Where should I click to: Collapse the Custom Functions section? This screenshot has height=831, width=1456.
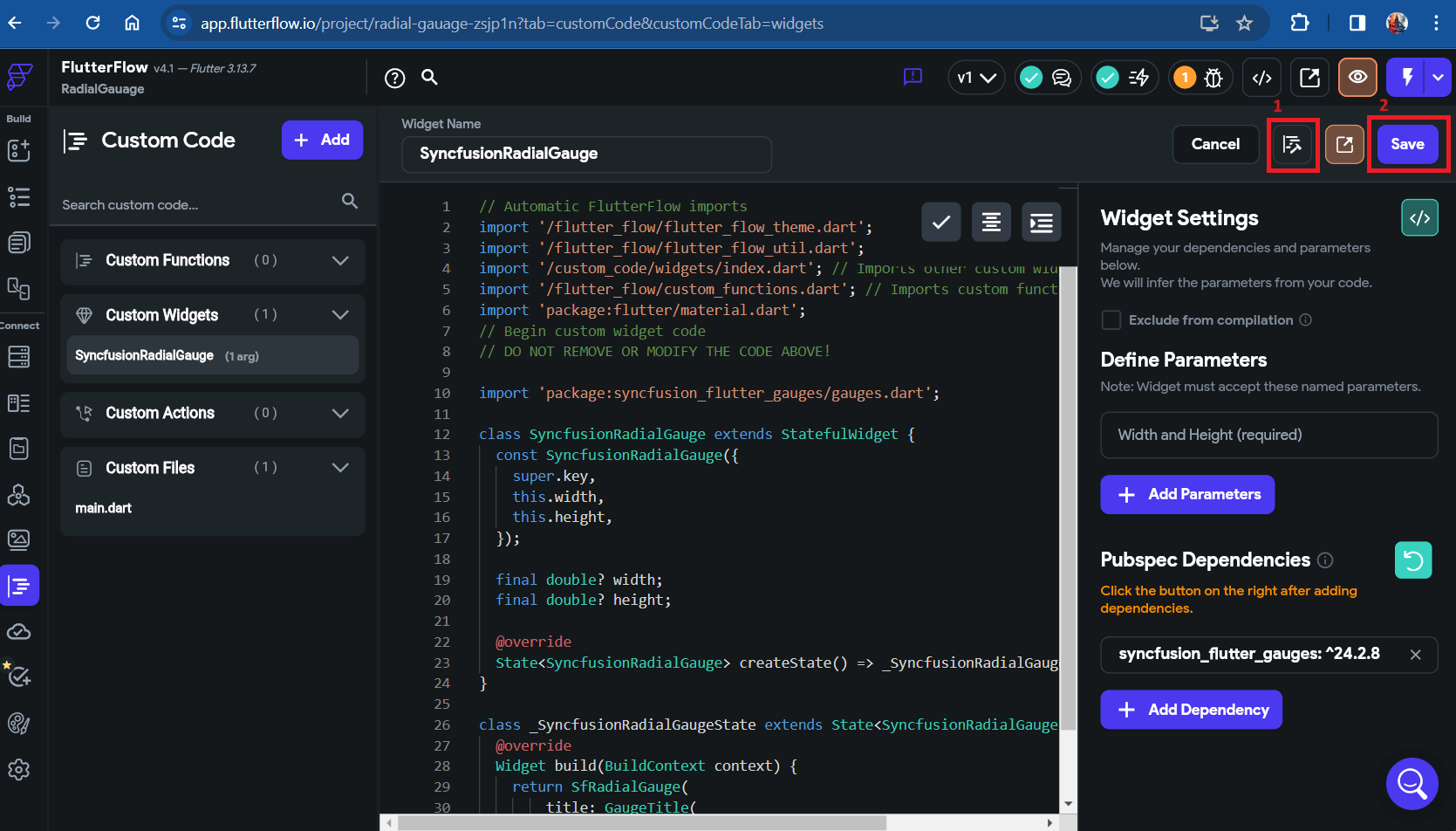click(340, 260)
